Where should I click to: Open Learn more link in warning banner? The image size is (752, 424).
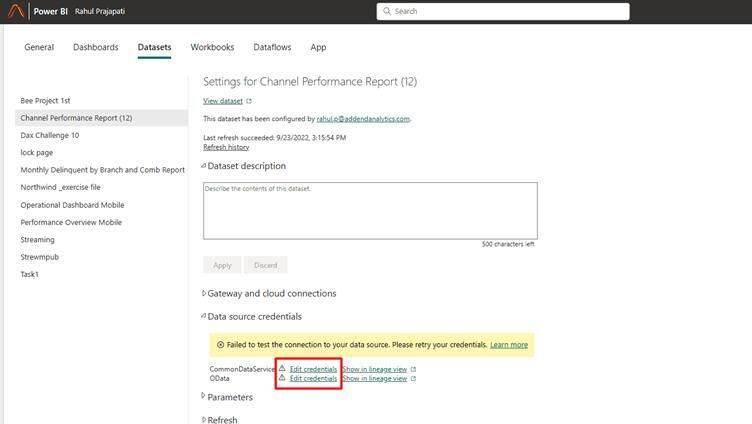(x=509, y=345)
